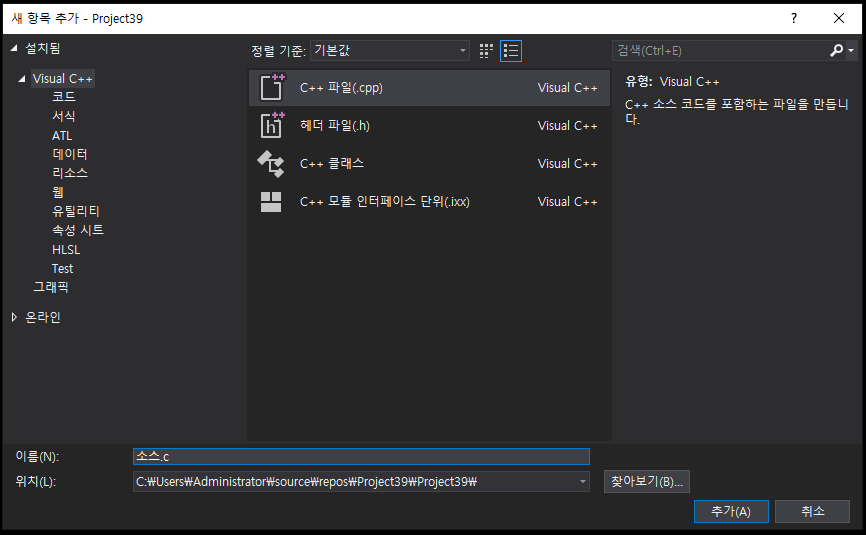
Task: Click the C++ 파일(.cpp) item name
Action: 341,88
